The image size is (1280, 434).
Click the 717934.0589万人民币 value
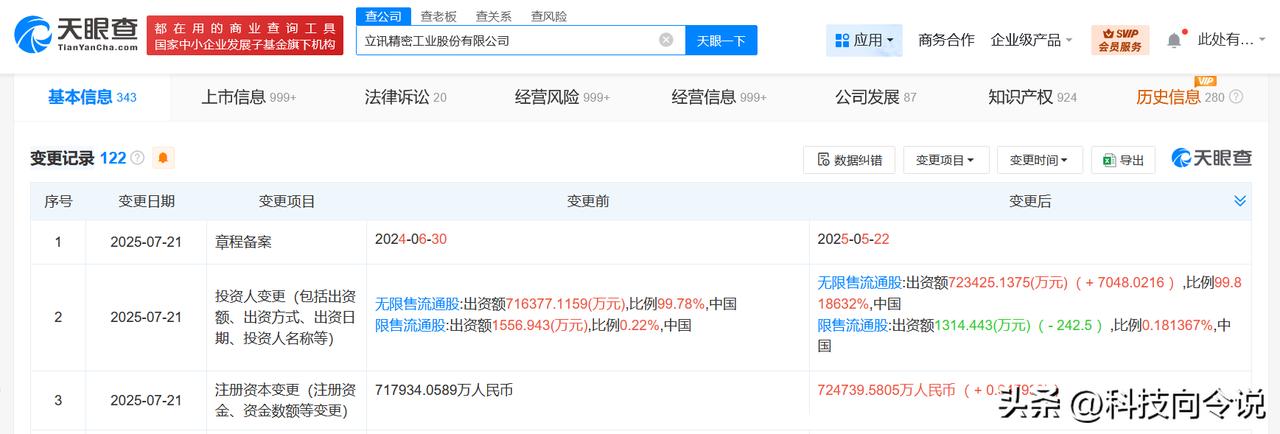[x=444, y=389]
